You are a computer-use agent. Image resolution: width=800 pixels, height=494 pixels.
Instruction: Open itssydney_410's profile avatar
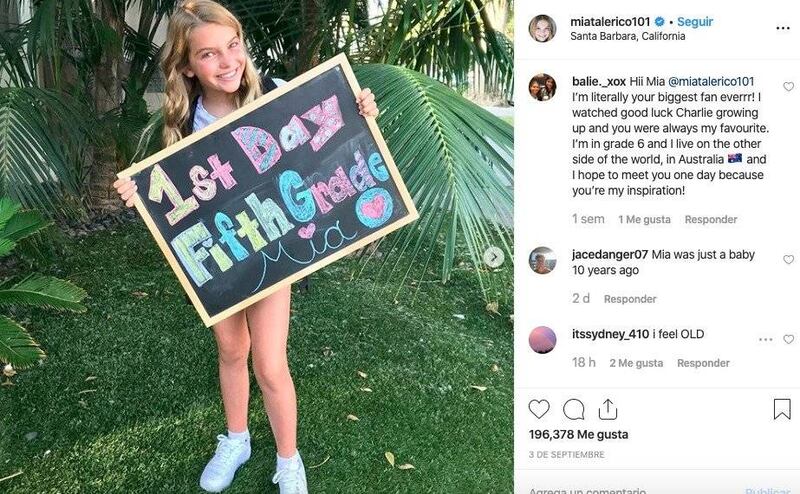click(x=542, y=339)
